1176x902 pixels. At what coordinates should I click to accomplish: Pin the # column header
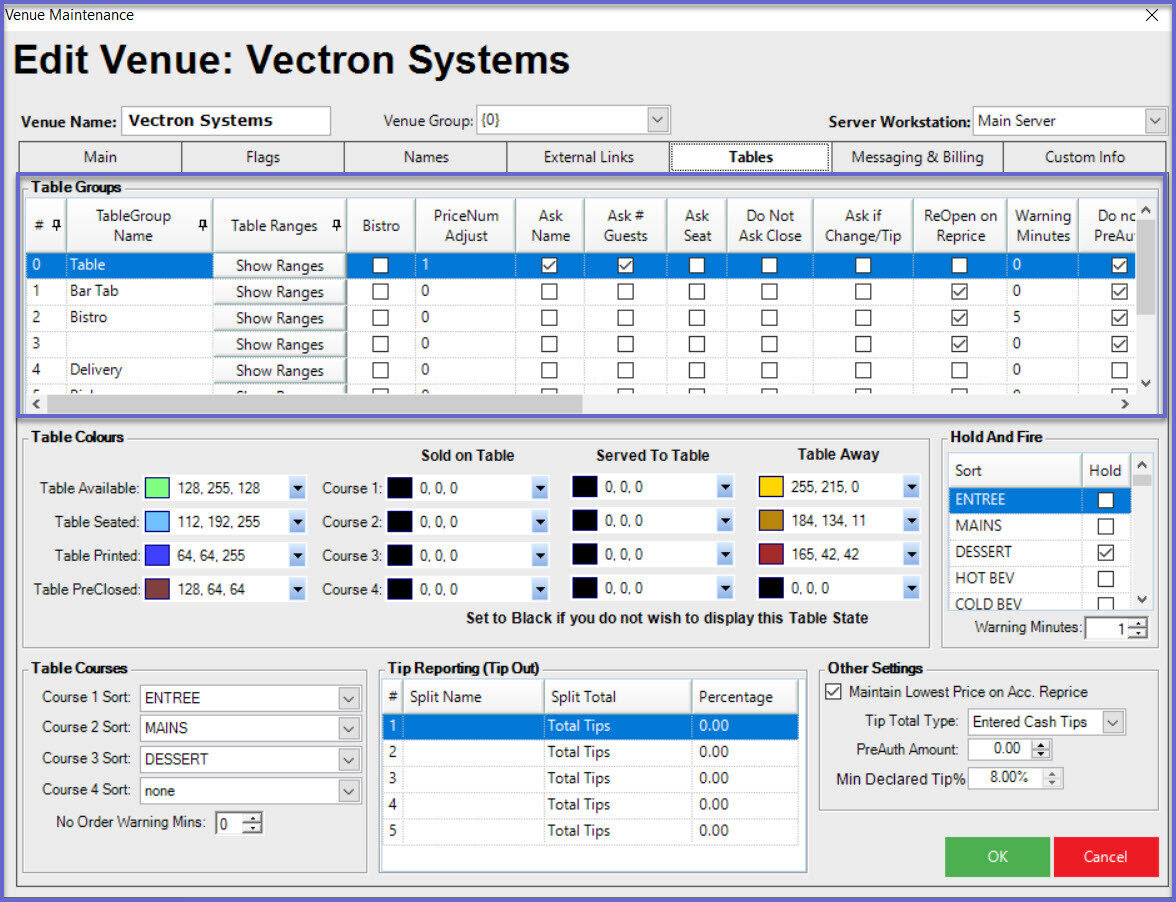point(56,226)
